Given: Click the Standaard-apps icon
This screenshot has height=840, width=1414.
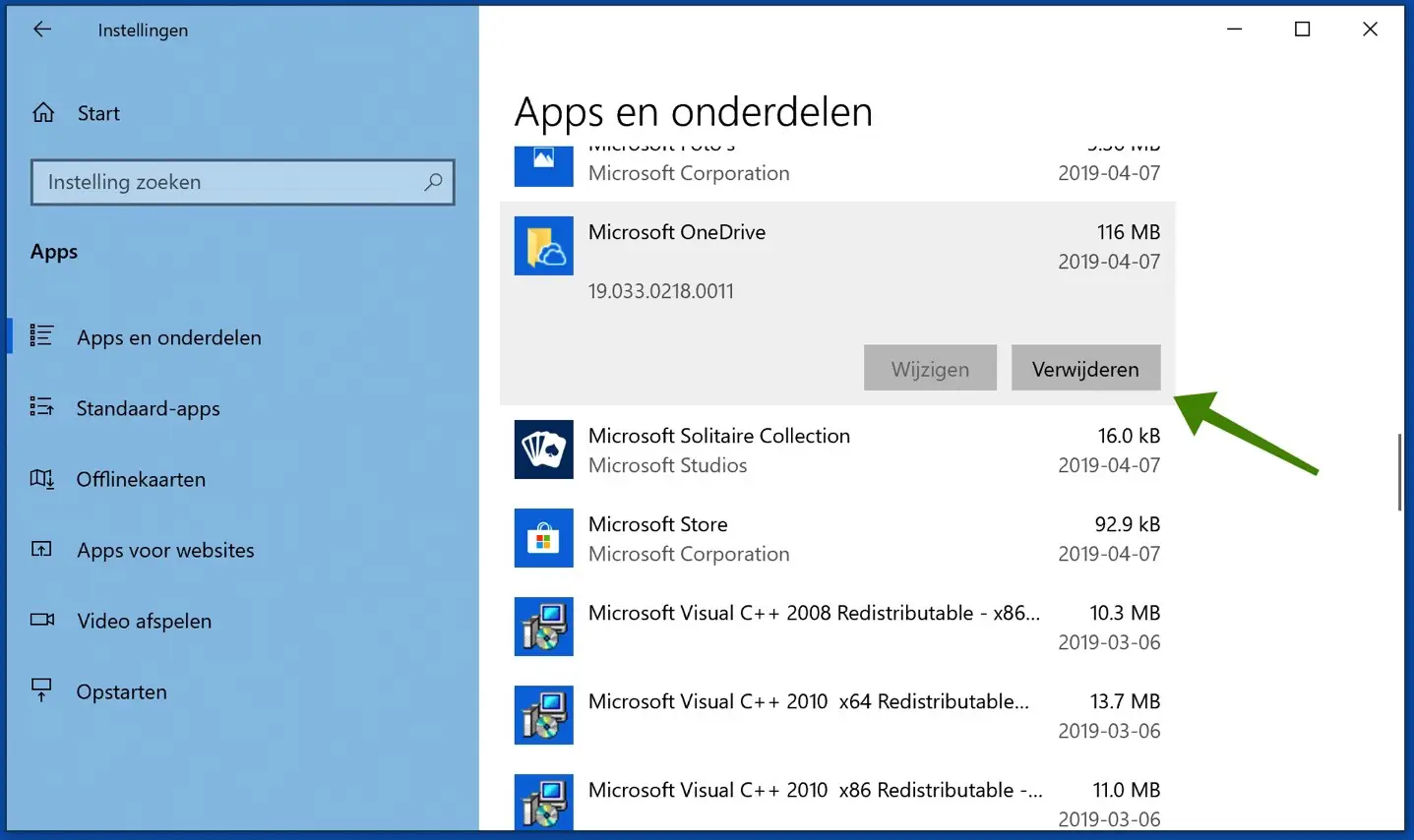Looking at the screenshot, I should point(41,407).
